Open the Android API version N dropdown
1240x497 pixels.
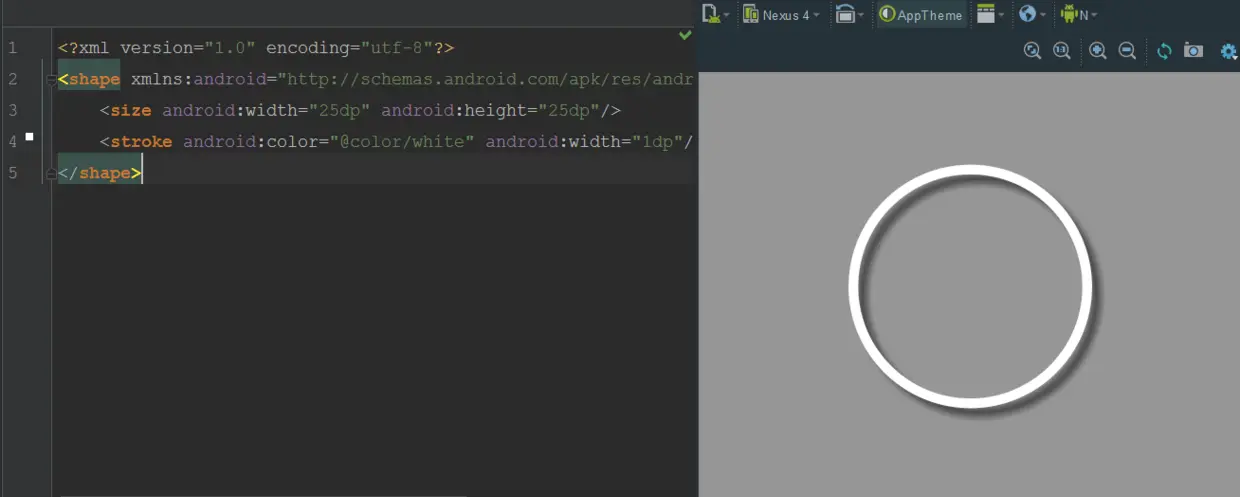pyautogui.click(x=1078, y=14)
